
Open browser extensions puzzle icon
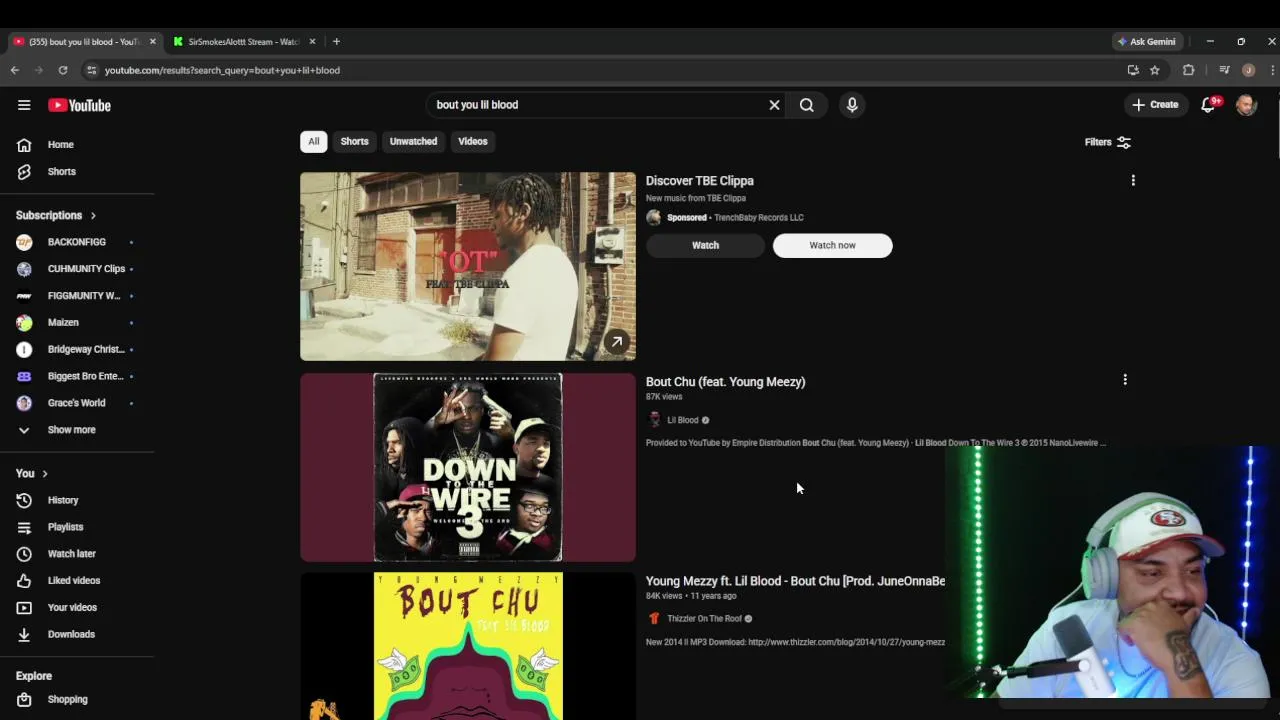pos(1188,70)
